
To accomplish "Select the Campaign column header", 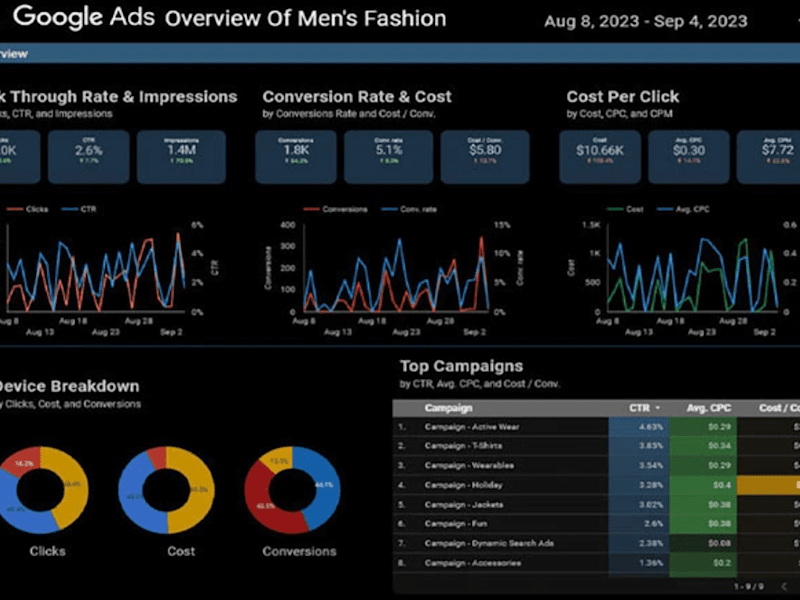I will 448,408.
